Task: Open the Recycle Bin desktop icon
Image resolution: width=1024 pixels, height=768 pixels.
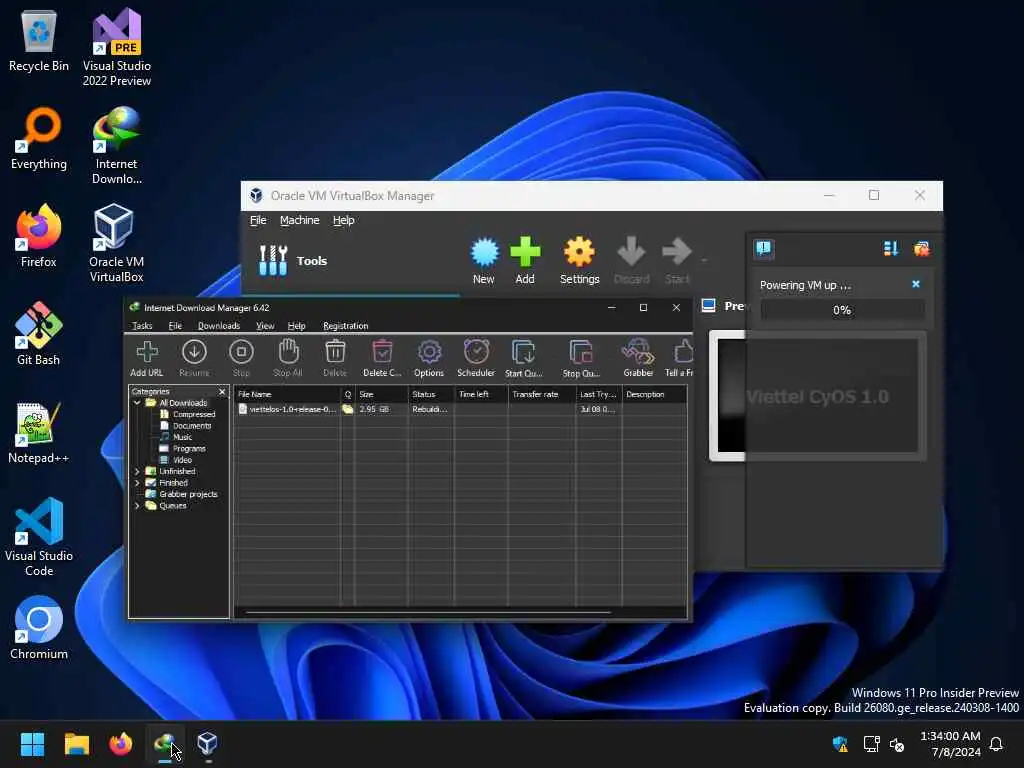Action: point(39,40)
